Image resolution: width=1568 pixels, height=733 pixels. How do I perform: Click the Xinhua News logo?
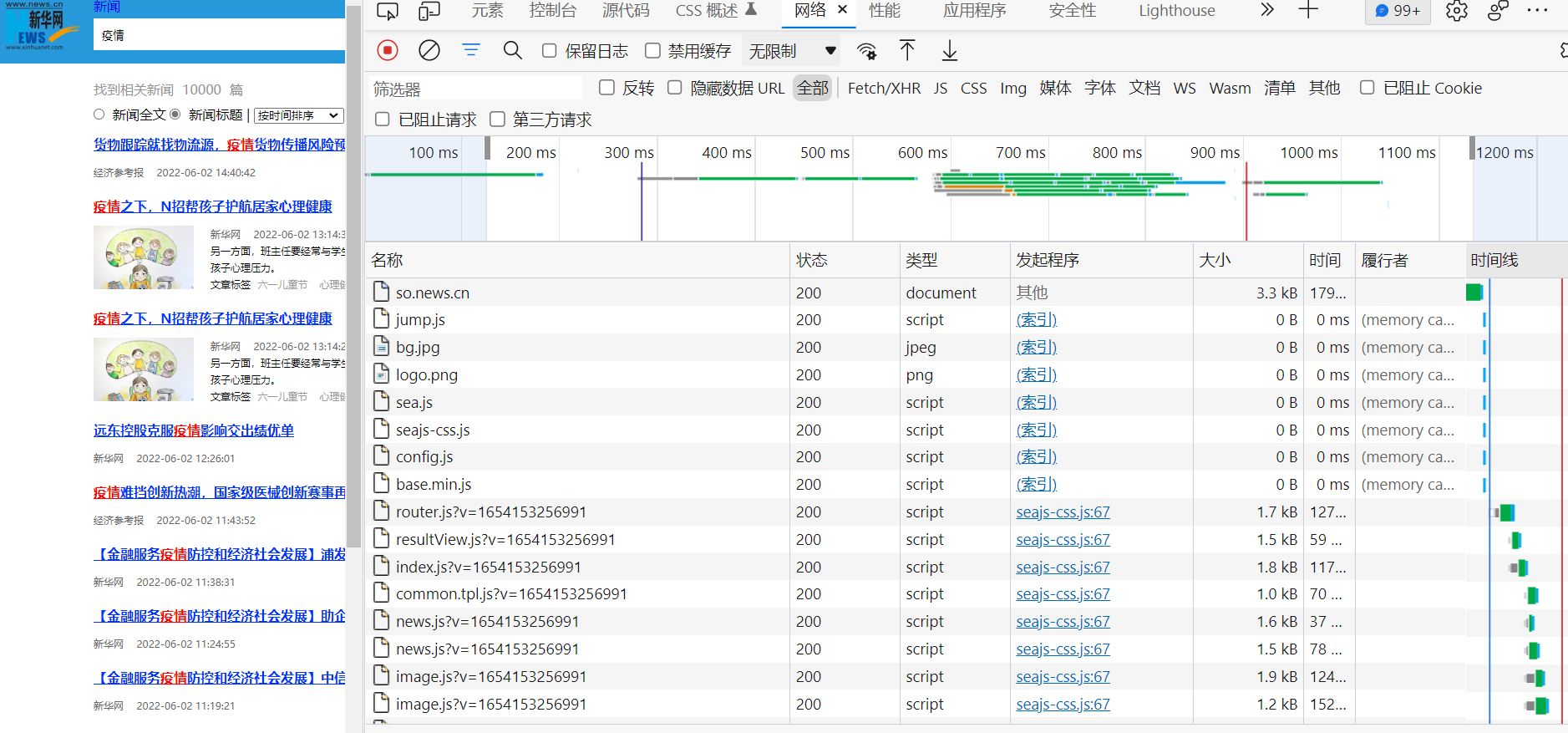point(41,28)
